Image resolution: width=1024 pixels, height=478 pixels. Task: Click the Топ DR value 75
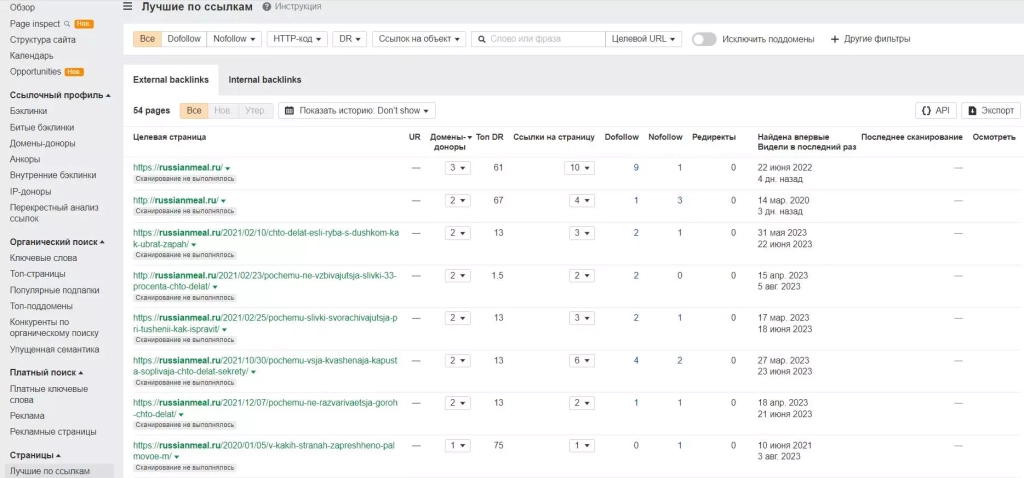coord(498,445)
